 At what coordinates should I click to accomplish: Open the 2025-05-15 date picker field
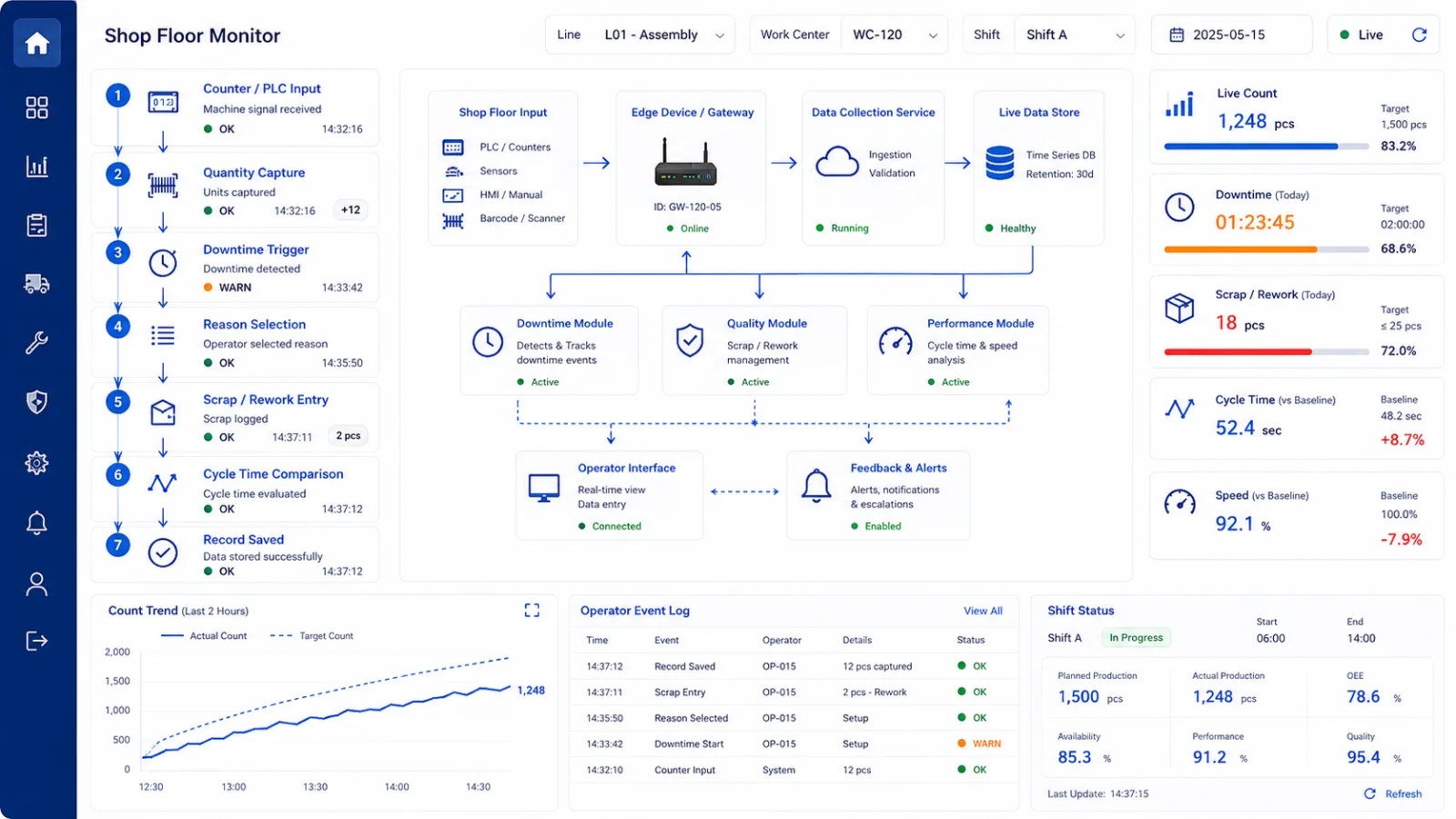[x=1231, y=35]
